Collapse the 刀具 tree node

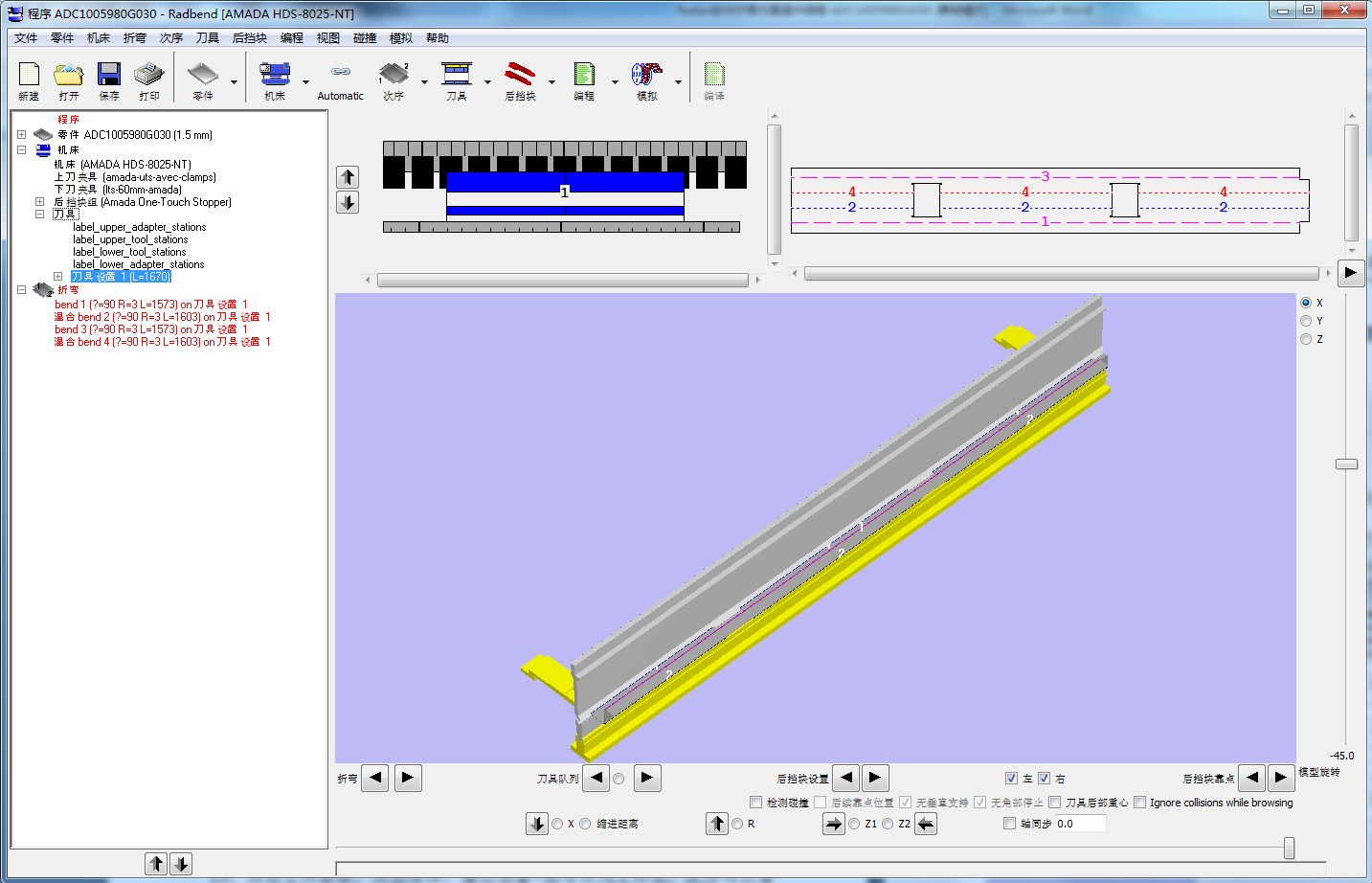[x=39, y=215]
